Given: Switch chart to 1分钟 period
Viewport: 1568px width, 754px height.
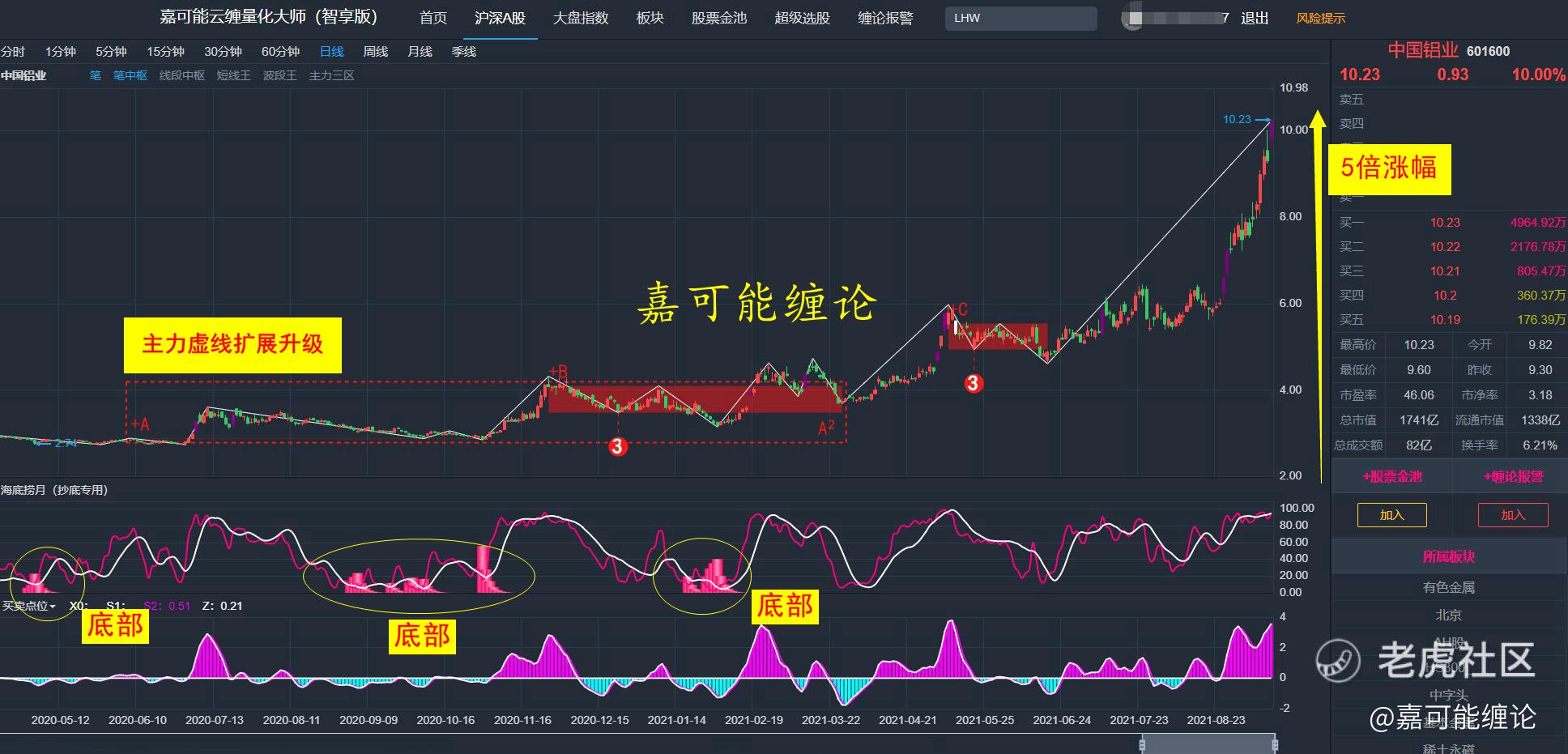Looking at the screenshot, I should [61, 52].
